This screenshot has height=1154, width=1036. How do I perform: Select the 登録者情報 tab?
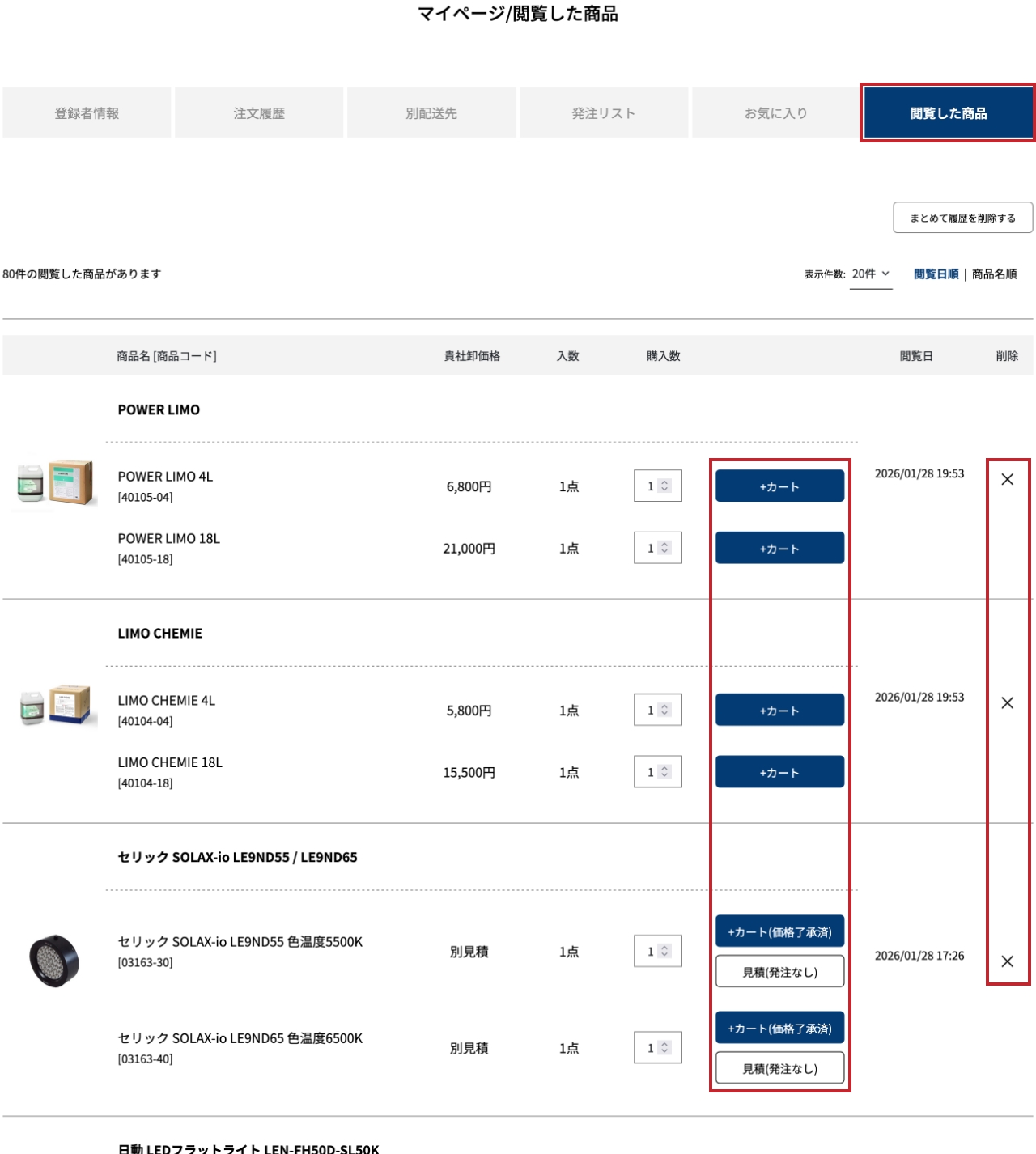(x=87, y=113)
